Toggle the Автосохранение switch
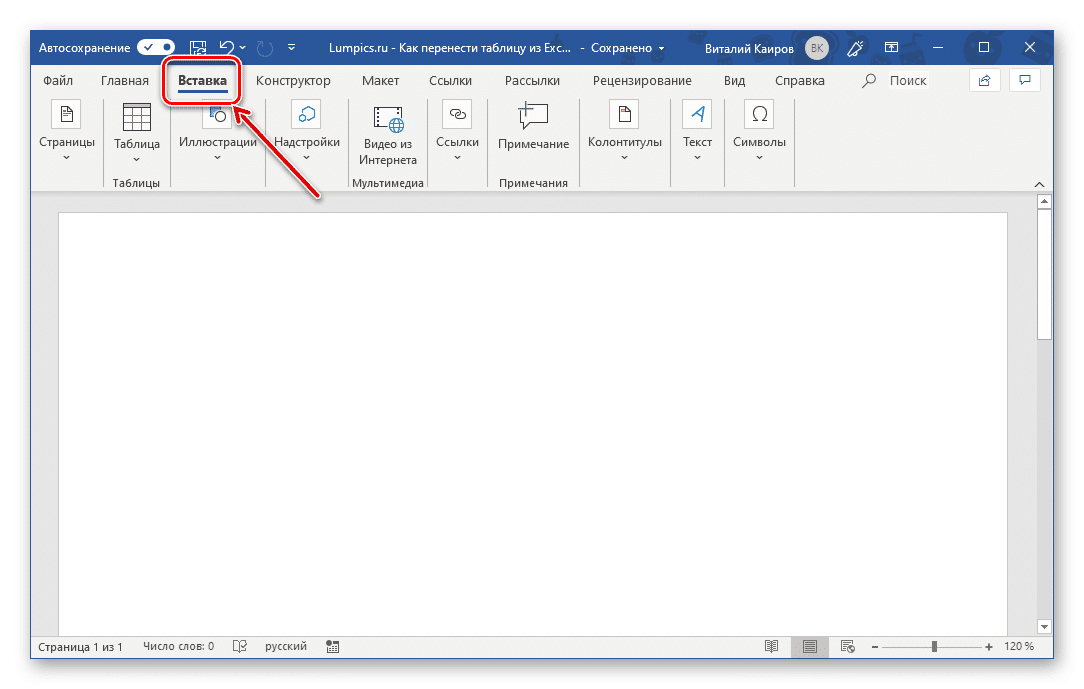This screenshot has height=689, width=1084. pos(156,47)
